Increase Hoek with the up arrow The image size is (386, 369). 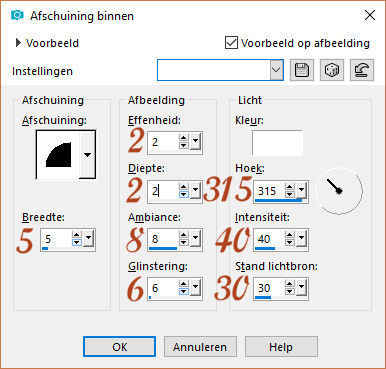[x=290, y=187]
